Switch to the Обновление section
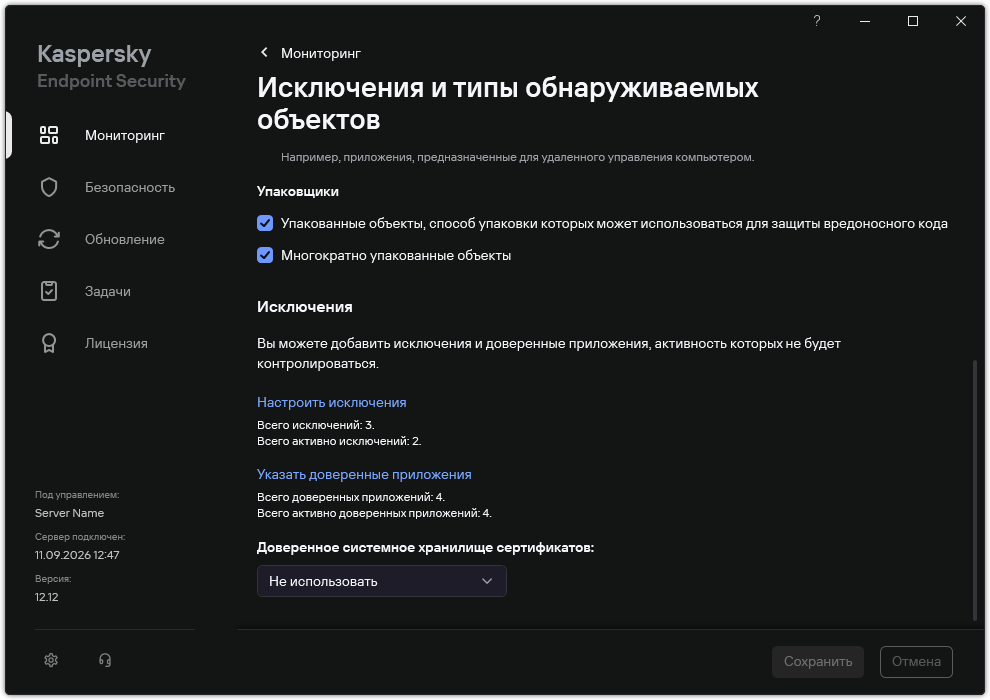 click(x=125, y=239)
